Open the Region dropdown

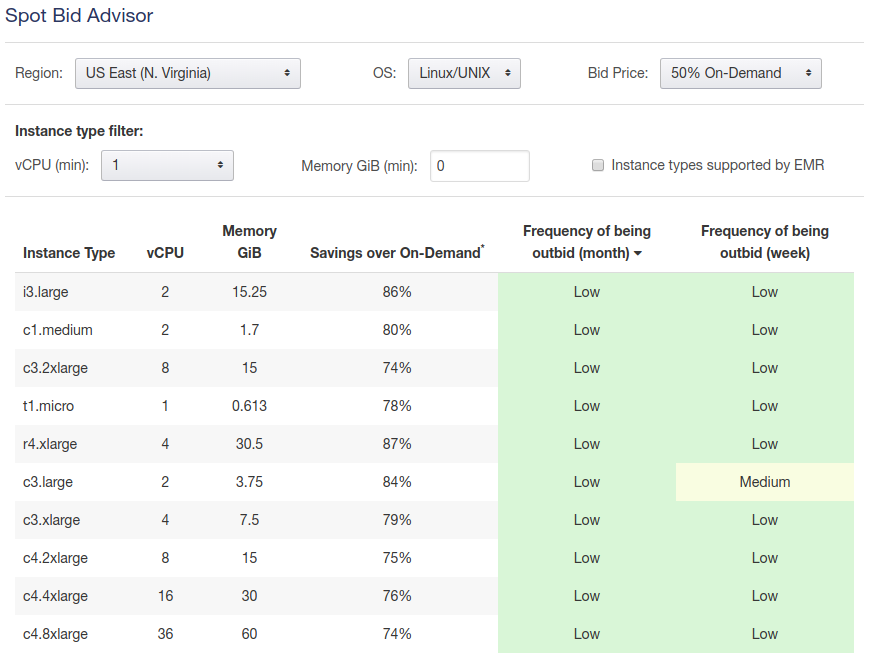(188, 73)
